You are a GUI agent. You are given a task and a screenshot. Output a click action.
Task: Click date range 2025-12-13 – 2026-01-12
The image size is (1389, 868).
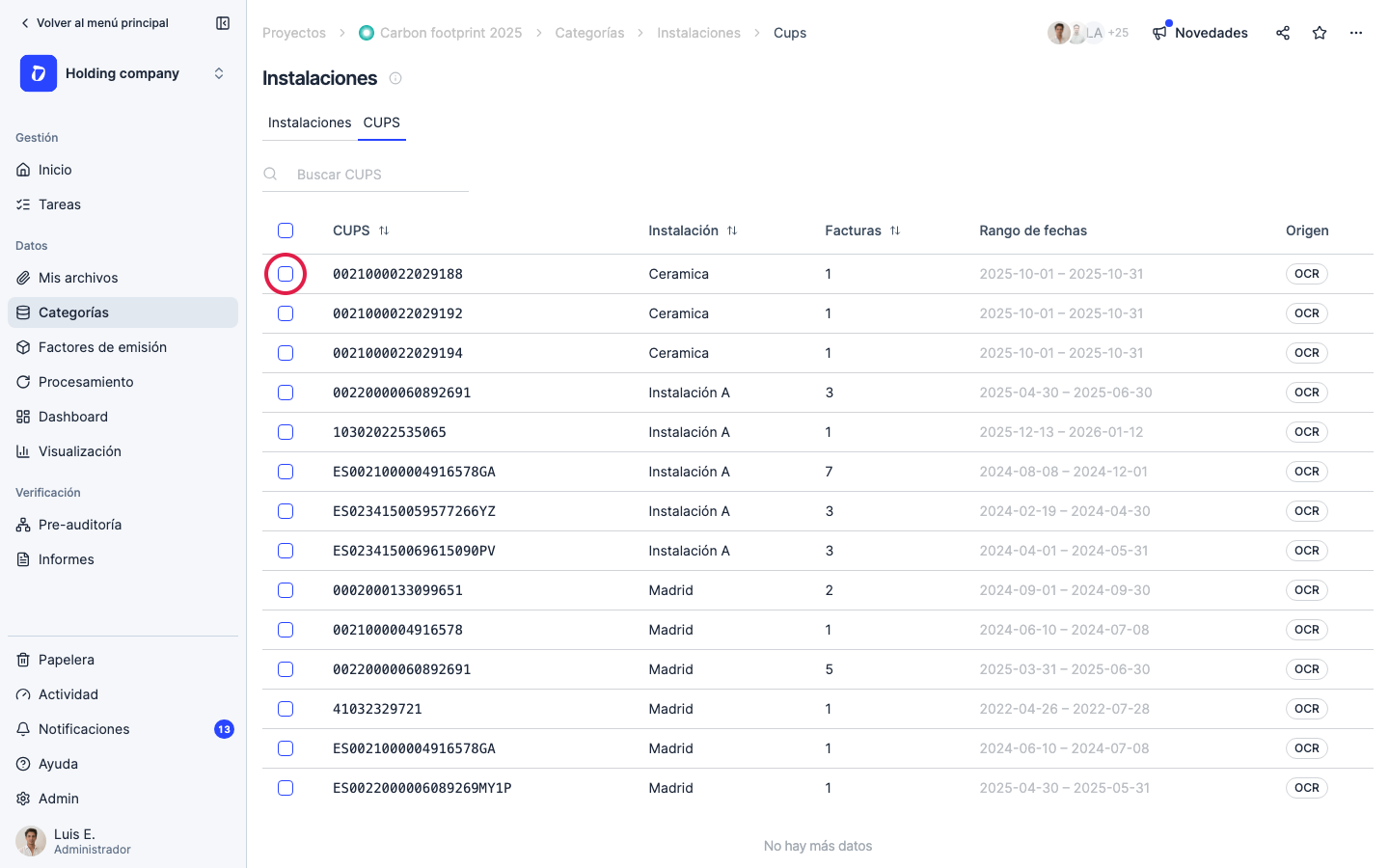pos(1061,432)
